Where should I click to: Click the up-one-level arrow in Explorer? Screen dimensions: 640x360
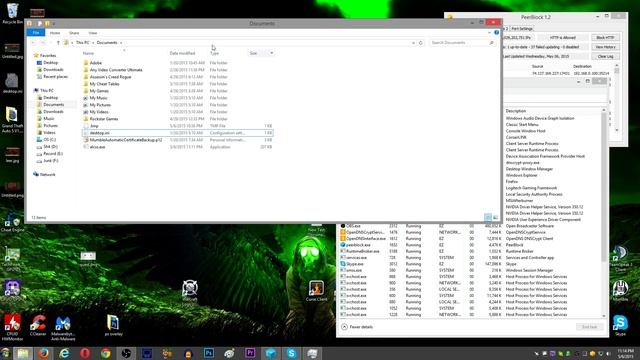[x=58, y=42]
